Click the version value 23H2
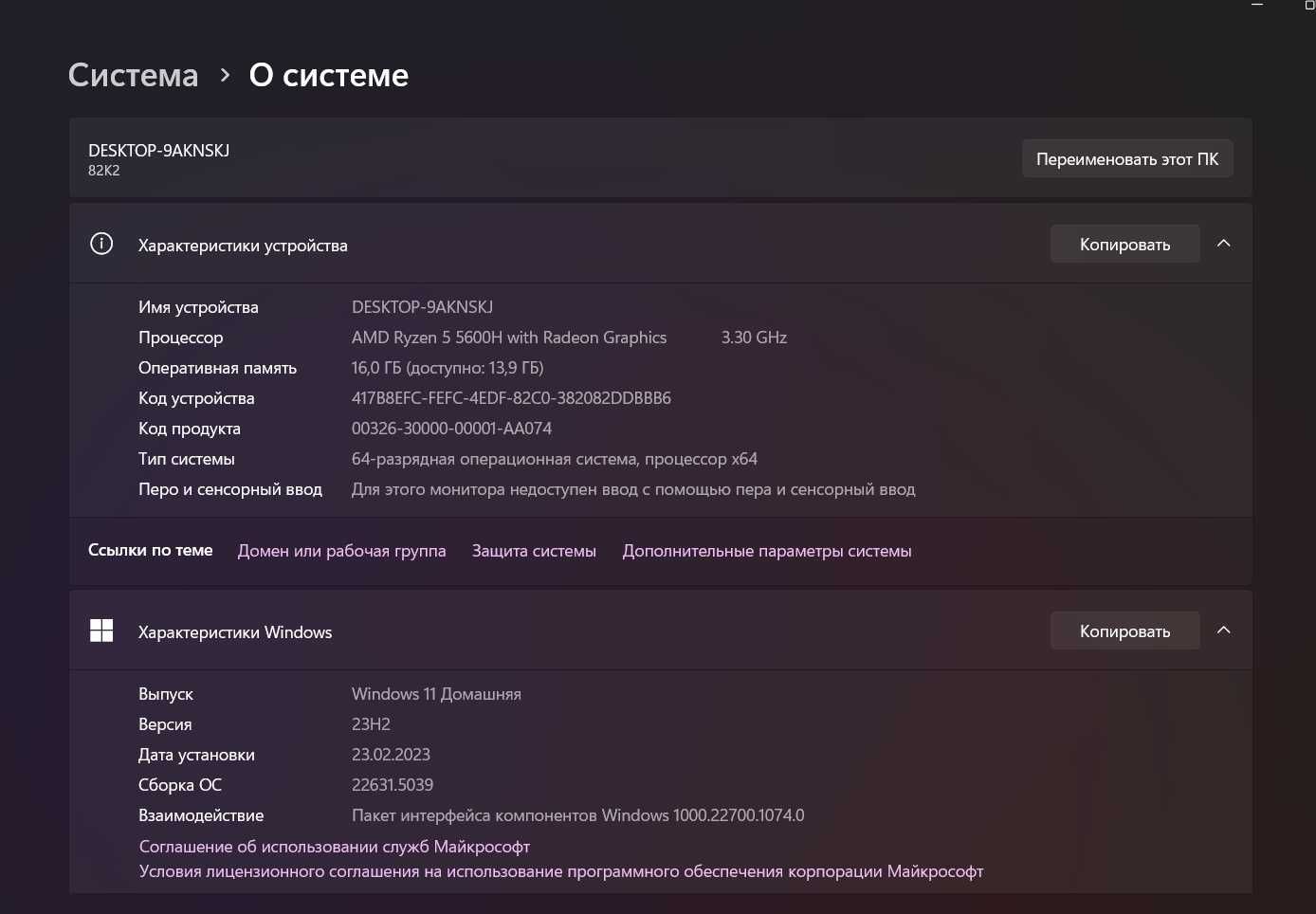Viewport: 1316px width, 914px height. [x=371, y=724]
